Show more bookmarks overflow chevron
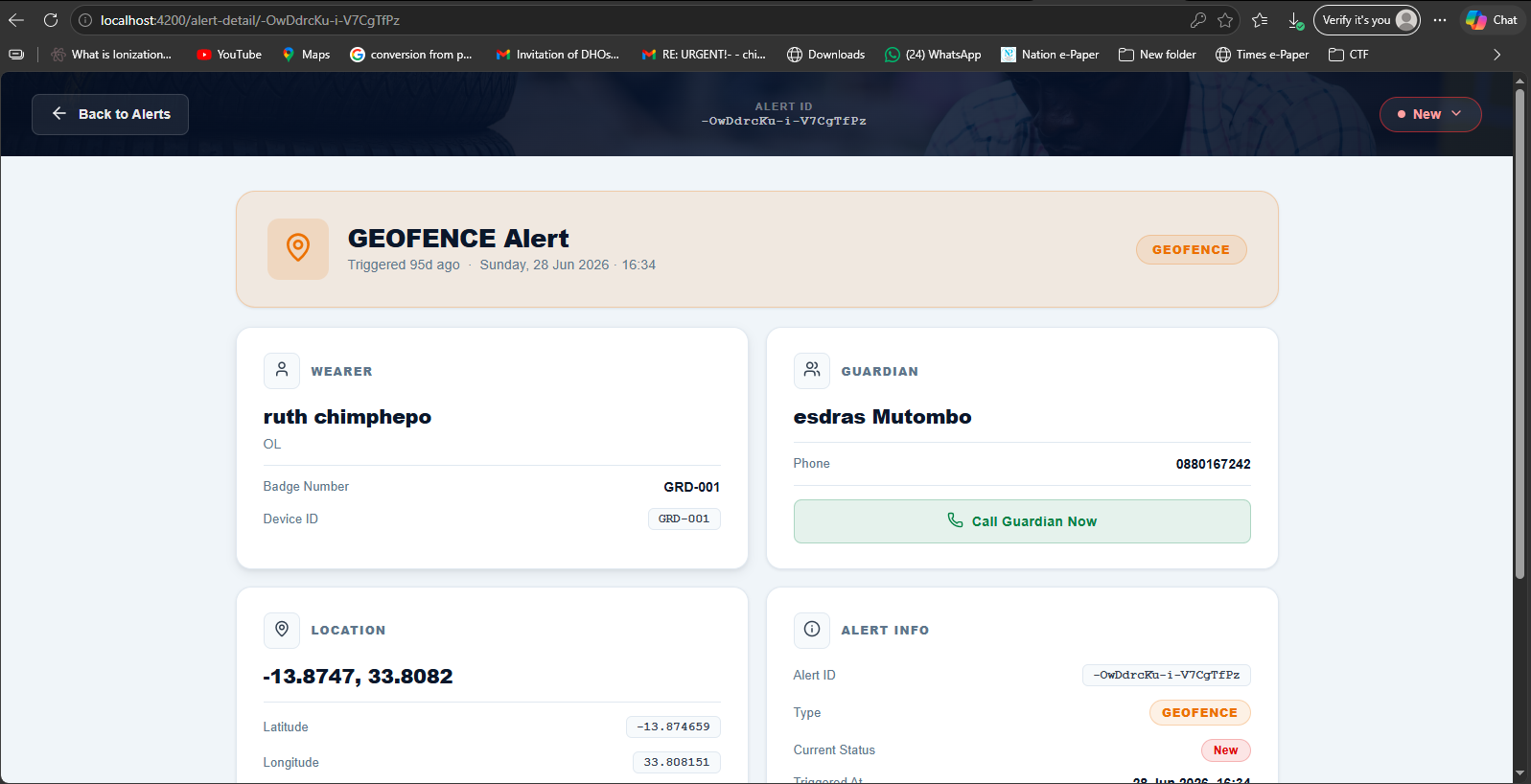The height and width of the screenshot is (784, 1531). pos(1497,55)
